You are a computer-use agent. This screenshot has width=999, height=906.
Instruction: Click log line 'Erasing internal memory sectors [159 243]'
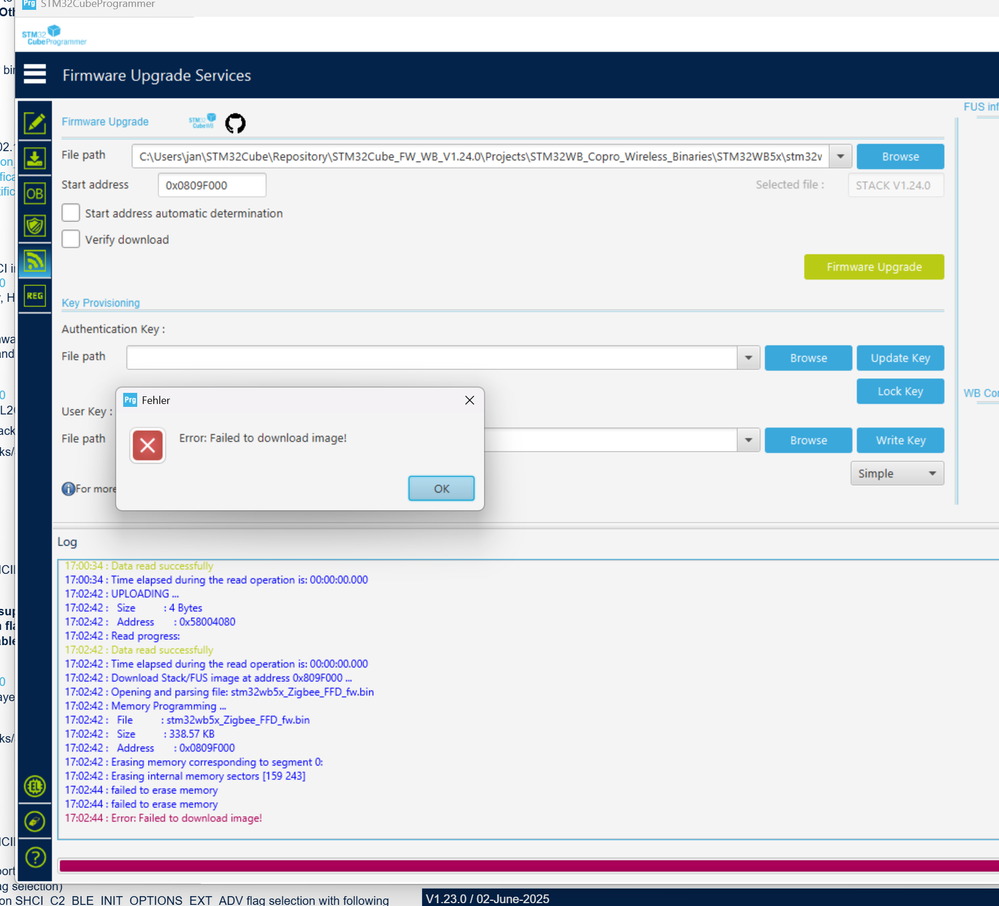[x=185, y=776]
